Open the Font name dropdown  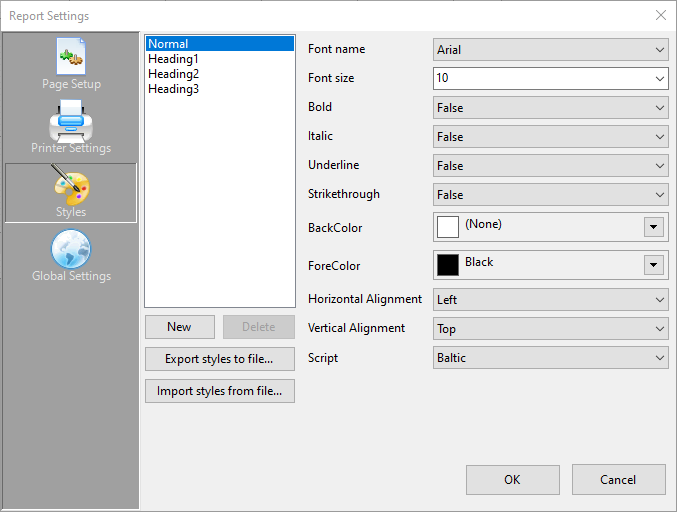click(550, 50)
